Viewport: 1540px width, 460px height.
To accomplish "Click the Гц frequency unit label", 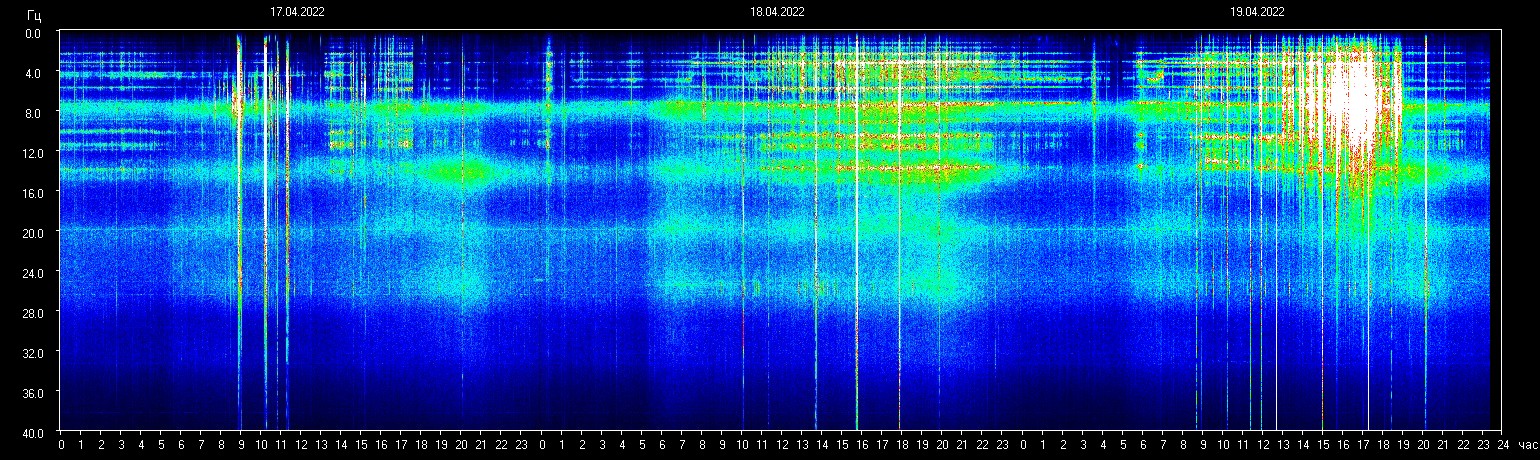I will pos(34,14).
